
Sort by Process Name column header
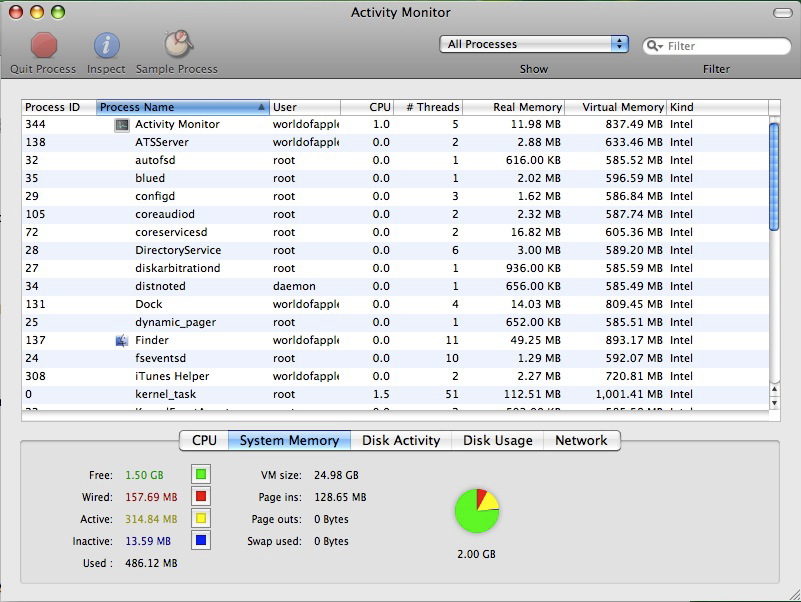(182, 107)
